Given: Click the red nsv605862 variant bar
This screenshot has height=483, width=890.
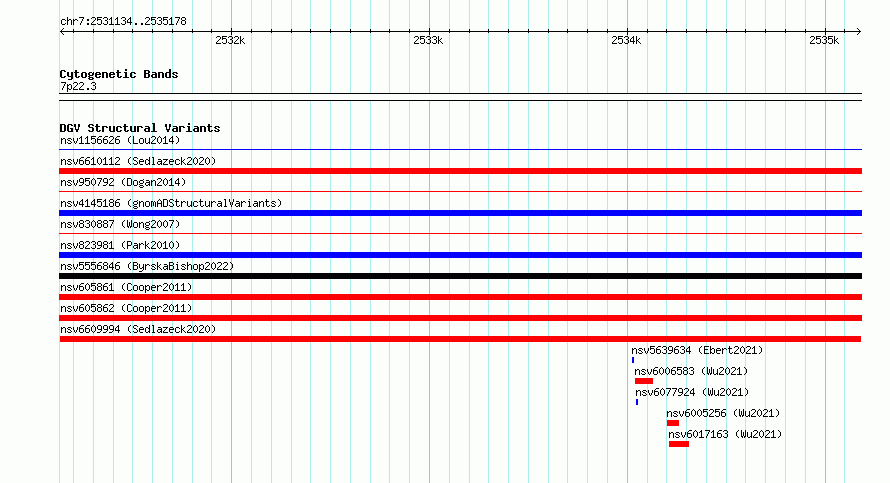Looking at the screenshot, I should 460,318.
